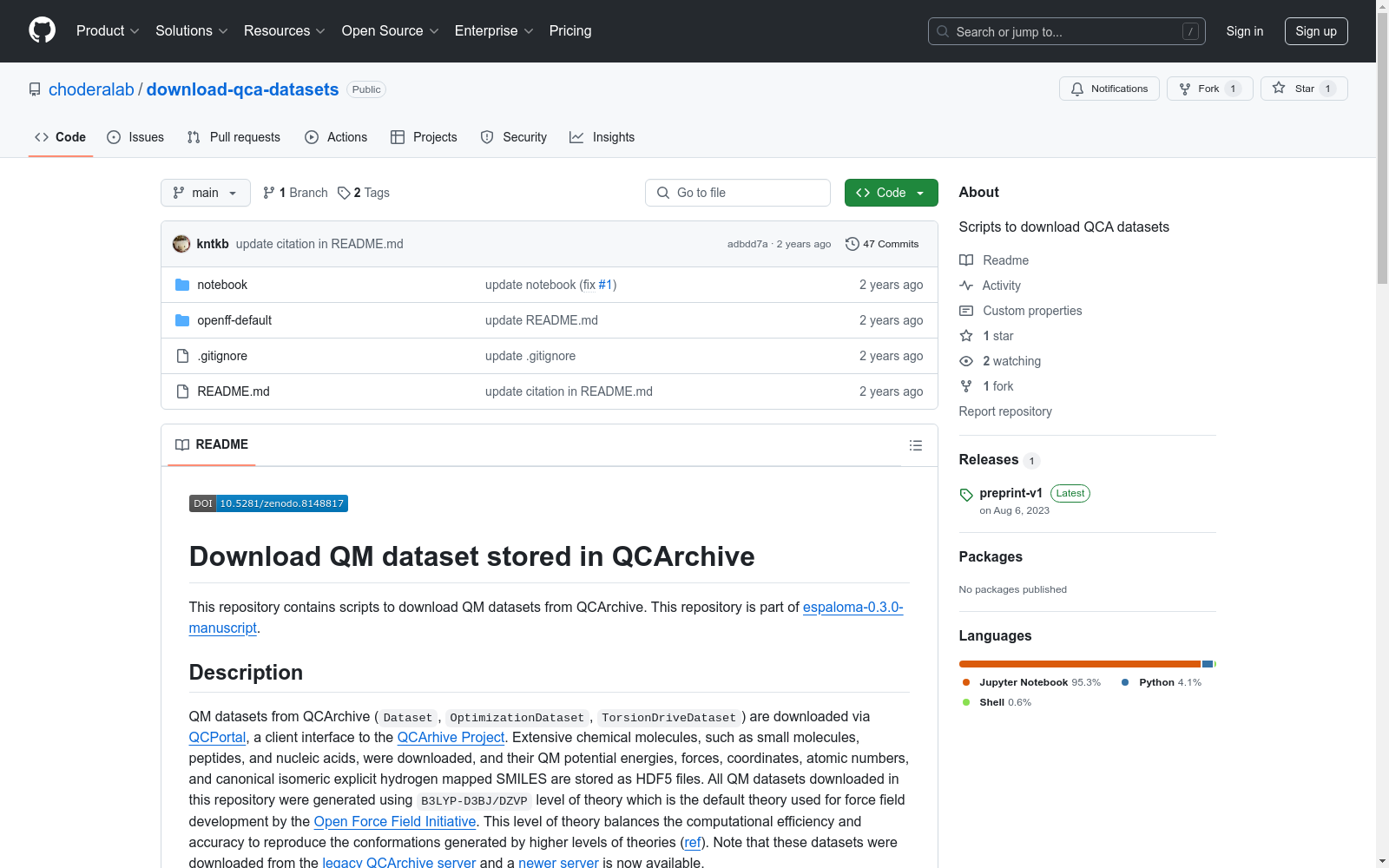1389x868 pixels.
Task: Expand the Resources menu
Action: [x=285, y=31]
